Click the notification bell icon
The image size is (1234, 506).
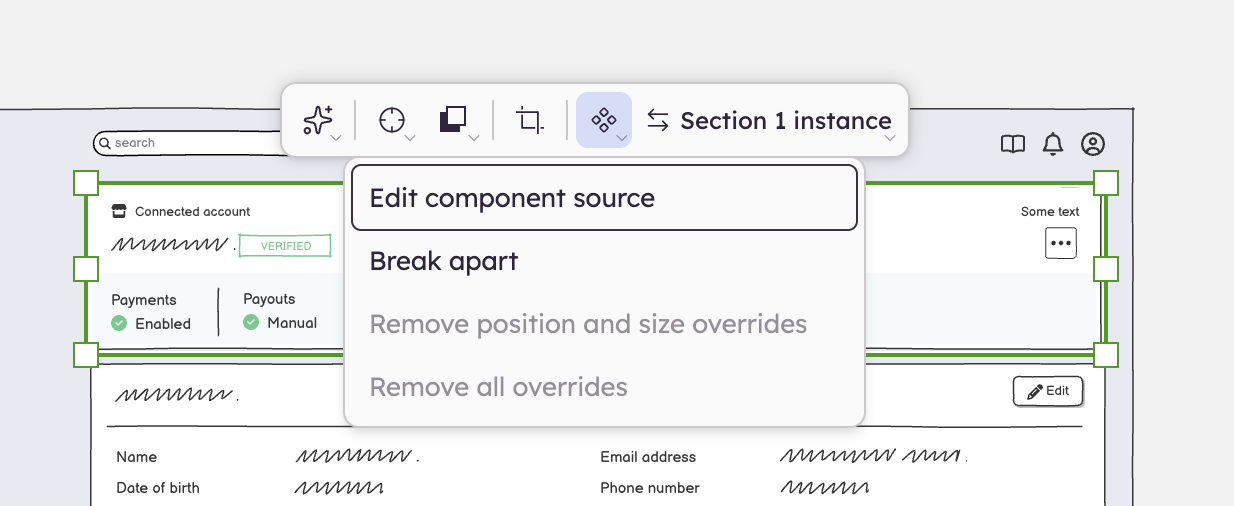tap(1053, 144)
